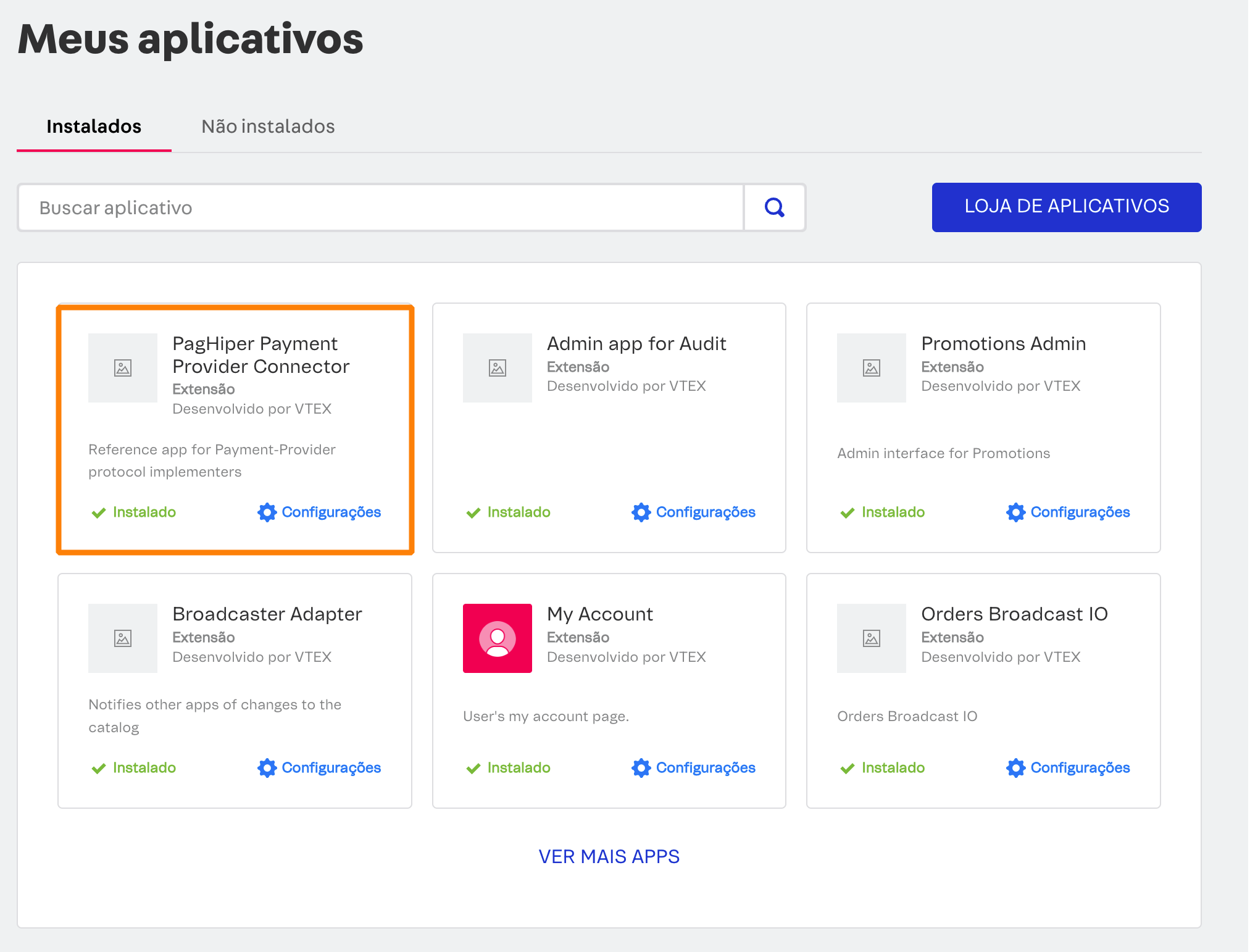Click 'Admin interface for Promotions' description
The image size is (1250, 952).
click(x=944, y=454)
